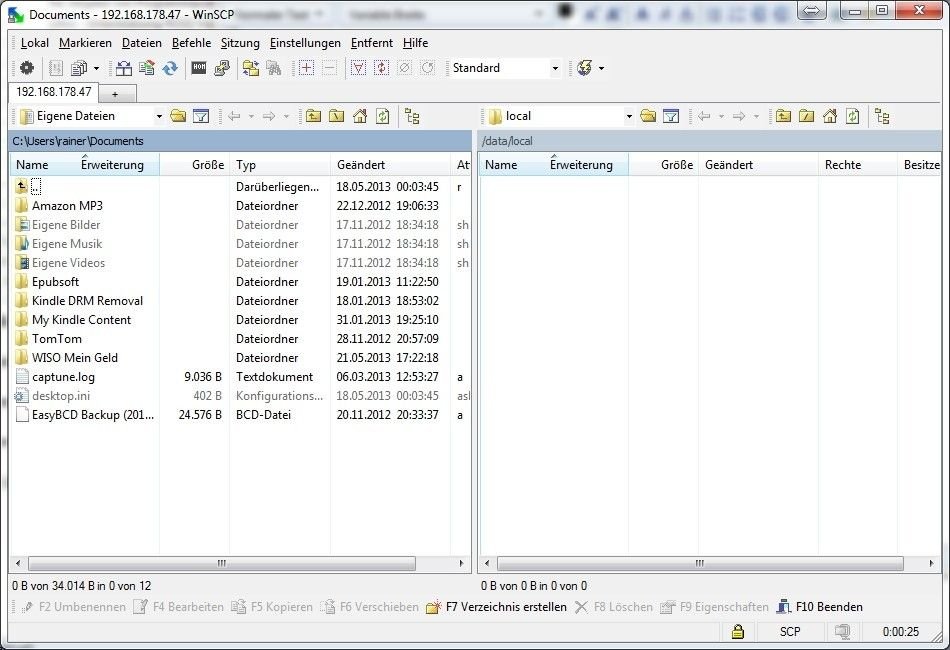Select the Kindle DRM Removal folder
Image resolution: width=950 pixels, height=650 pixels.
87,301
